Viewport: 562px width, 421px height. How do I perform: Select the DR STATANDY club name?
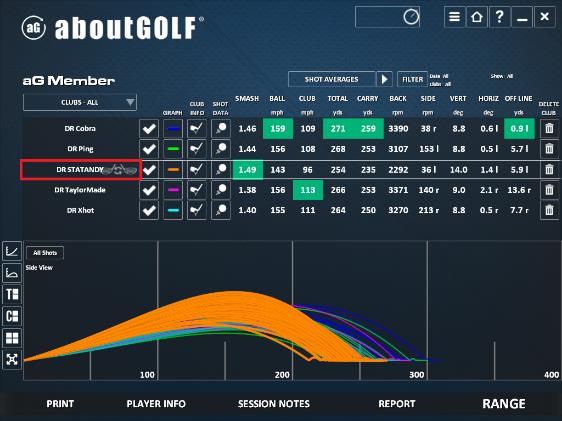[x=80, y=169]
